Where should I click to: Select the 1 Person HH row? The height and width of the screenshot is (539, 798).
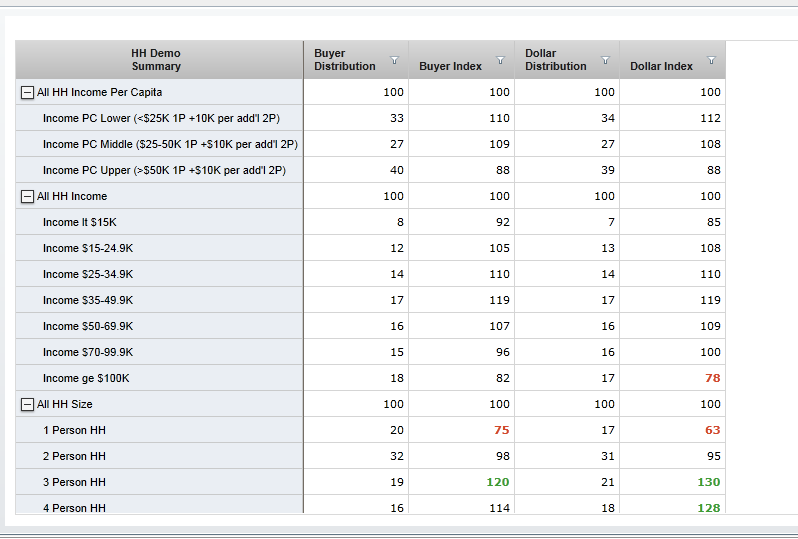pyautogui.click(x=74, y=430)
